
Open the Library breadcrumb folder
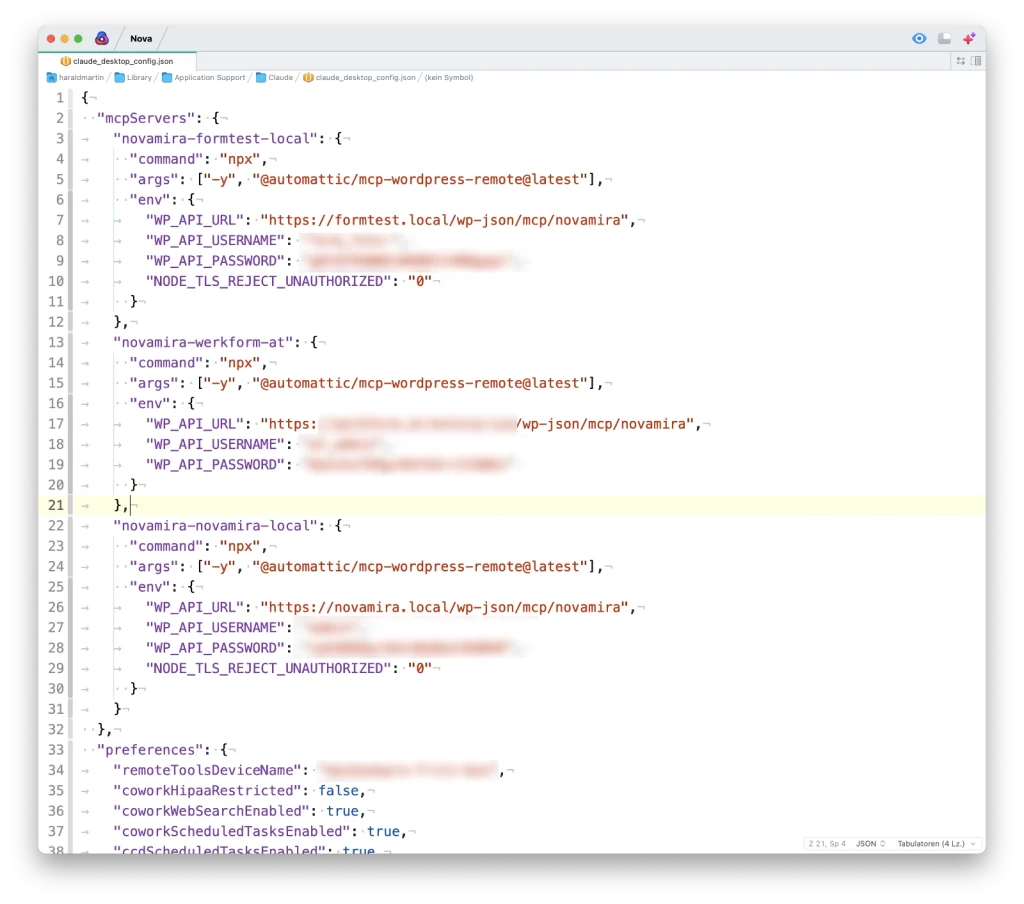[133, 77]
